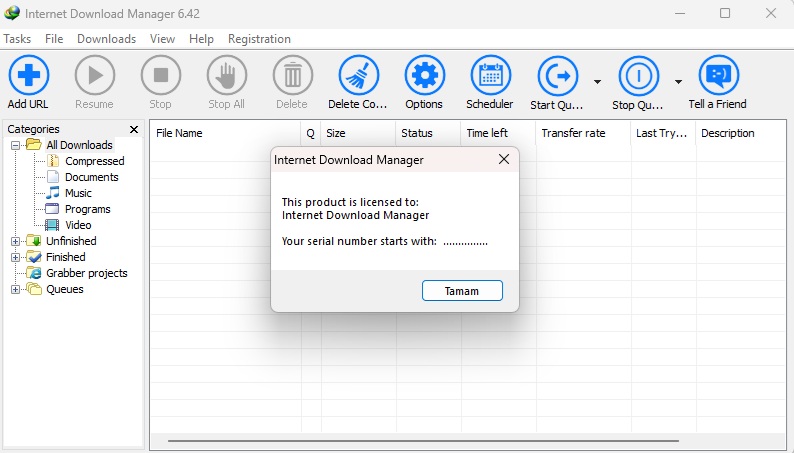The height and width of the screenshot is (453, 794).
Task: Click the Programs window category icon
Action: (52, 209)
